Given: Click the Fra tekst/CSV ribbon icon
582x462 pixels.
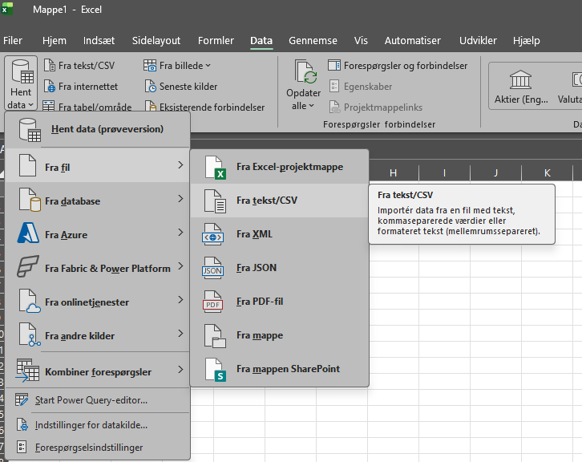Looking at the screenshot, I should click(50, 65).
